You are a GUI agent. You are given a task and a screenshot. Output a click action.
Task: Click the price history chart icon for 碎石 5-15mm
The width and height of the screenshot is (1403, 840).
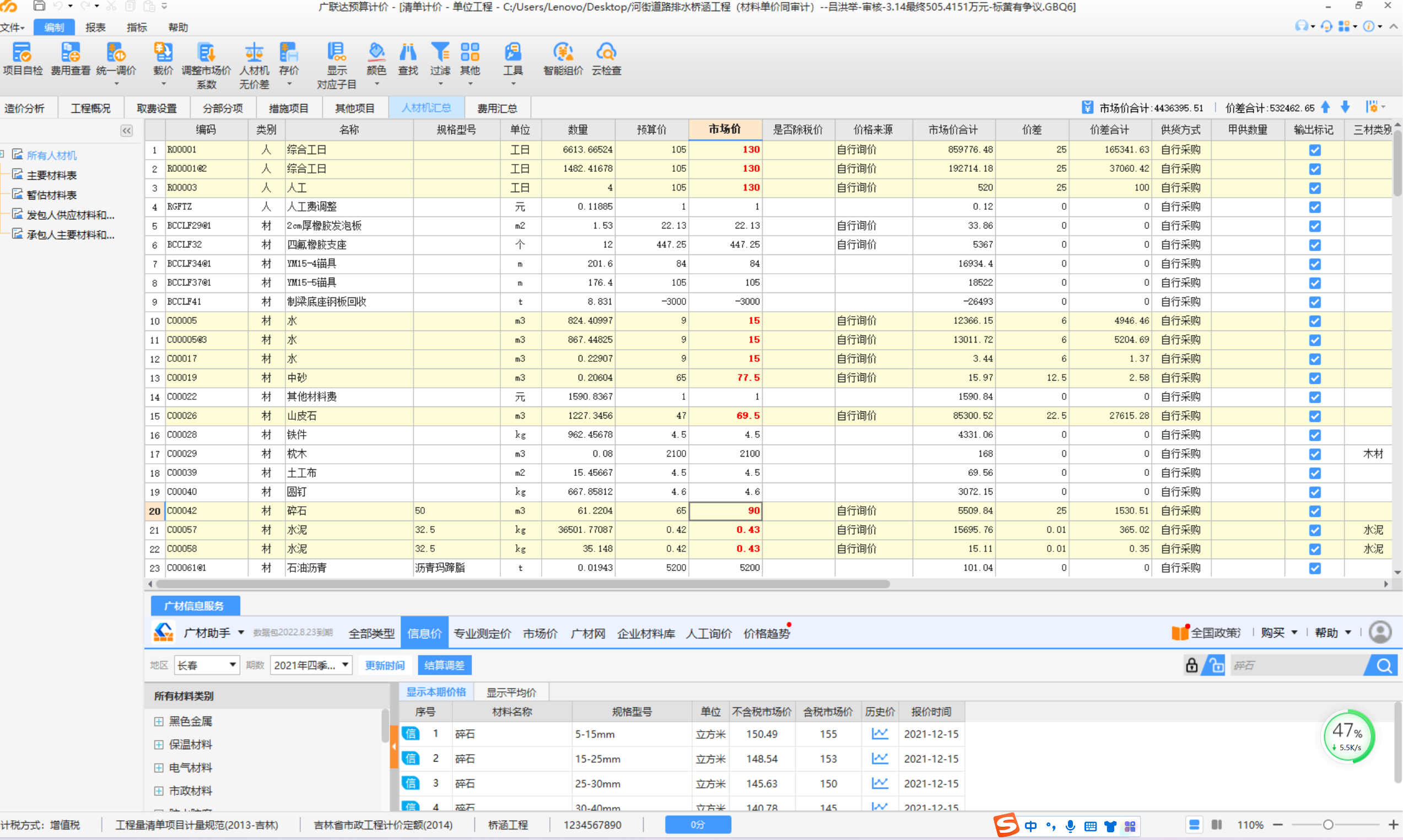tap(879, 734)
